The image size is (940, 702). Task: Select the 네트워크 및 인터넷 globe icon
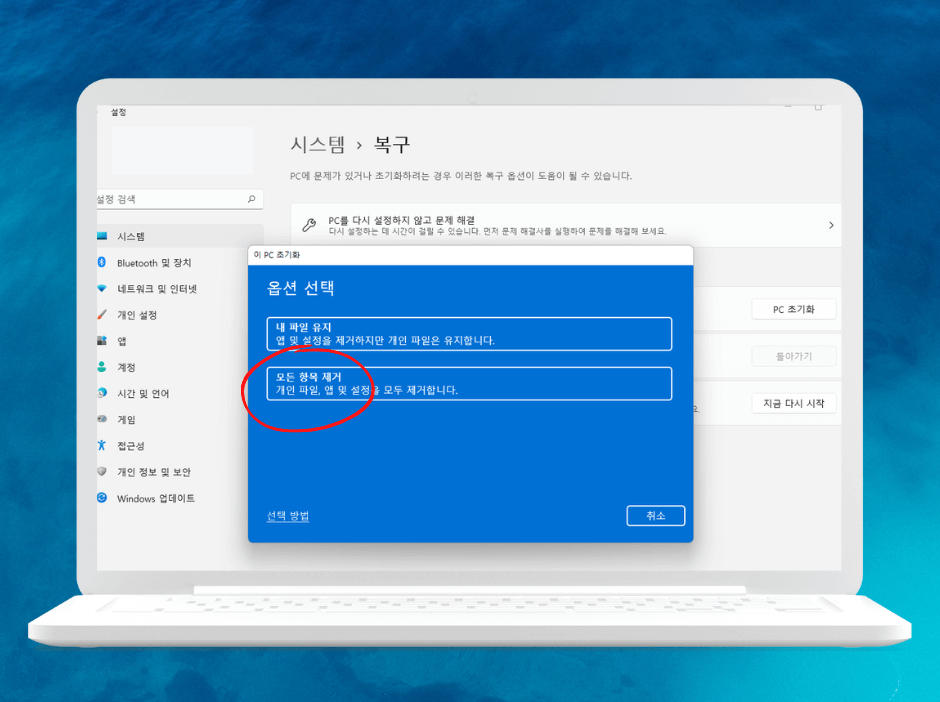[x=104, y=289]
